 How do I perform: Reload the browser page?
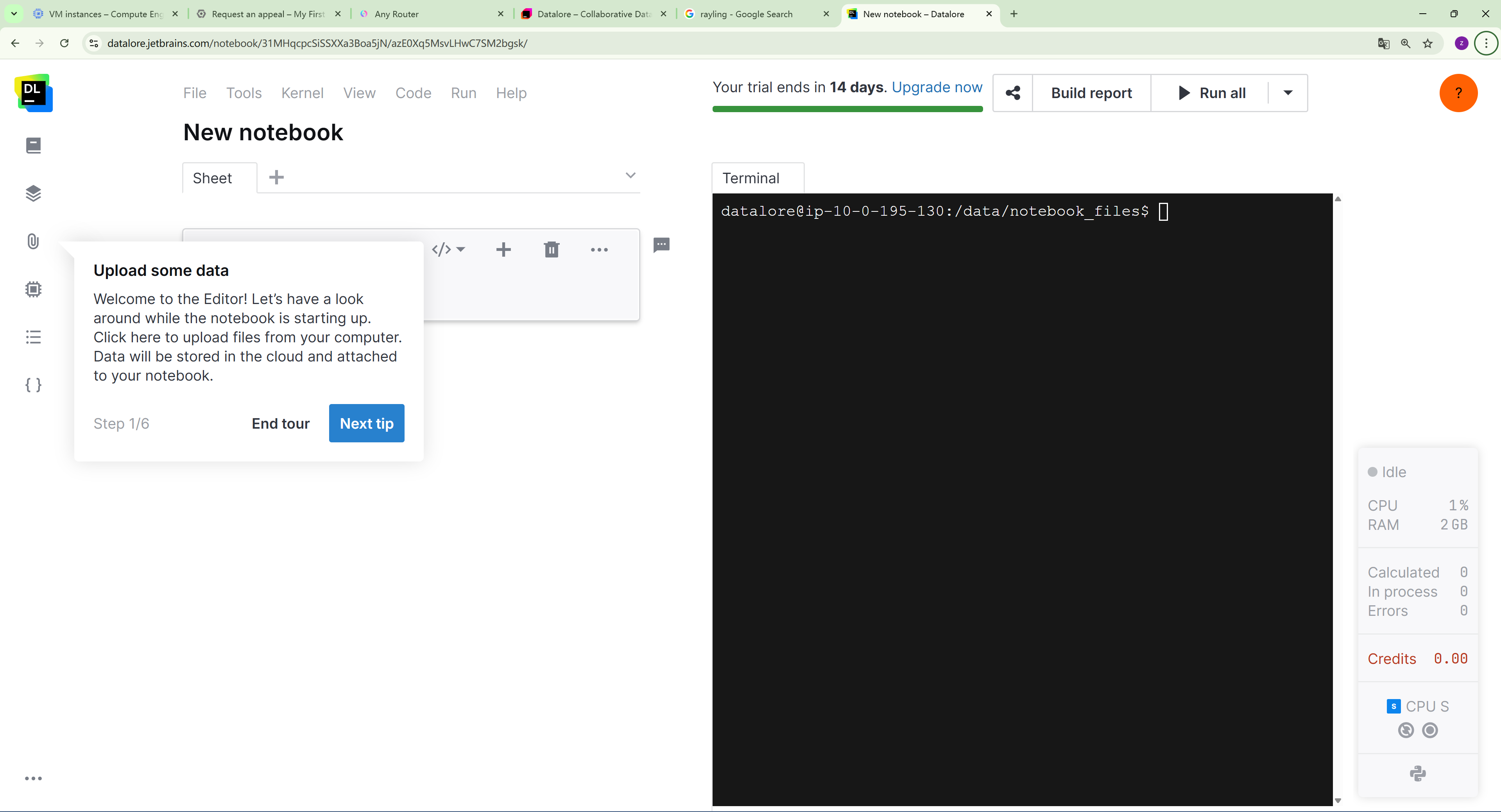coord(64,43)
